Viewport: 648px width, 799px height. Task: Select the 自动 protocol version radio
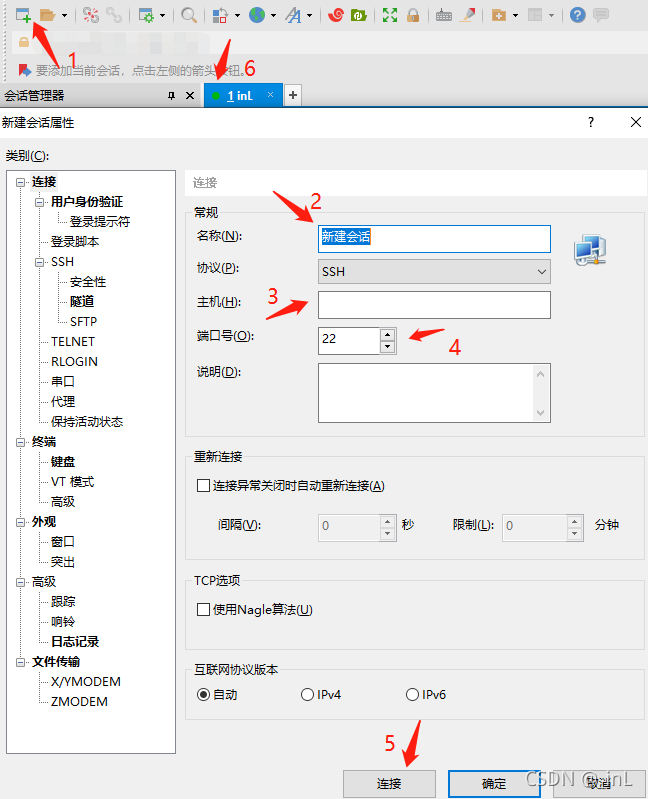point(203,695)
